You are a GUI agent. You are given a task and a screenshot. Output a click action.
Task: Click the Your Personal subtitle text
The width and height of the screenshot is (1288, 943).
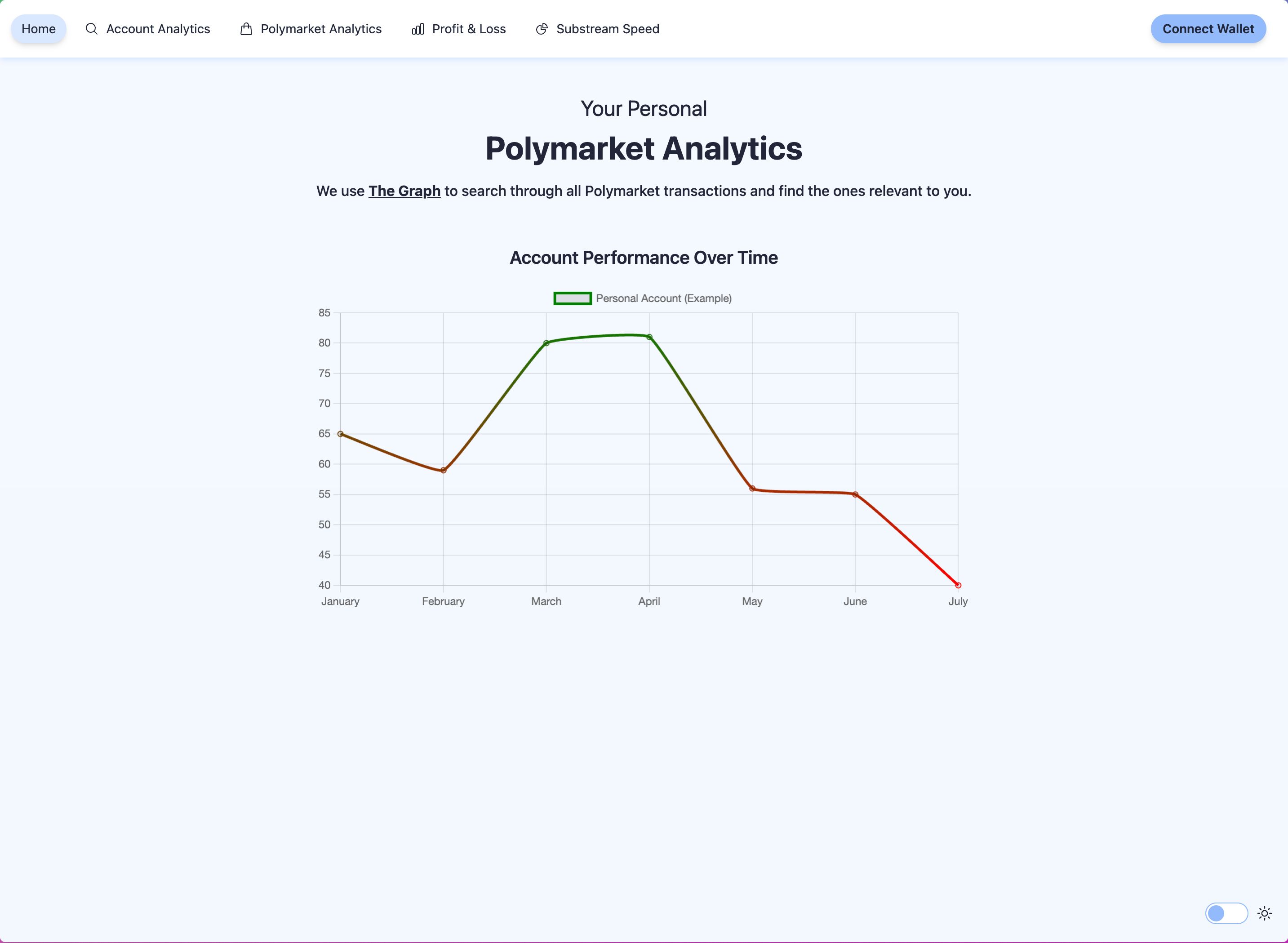click(x=644, y=108)
